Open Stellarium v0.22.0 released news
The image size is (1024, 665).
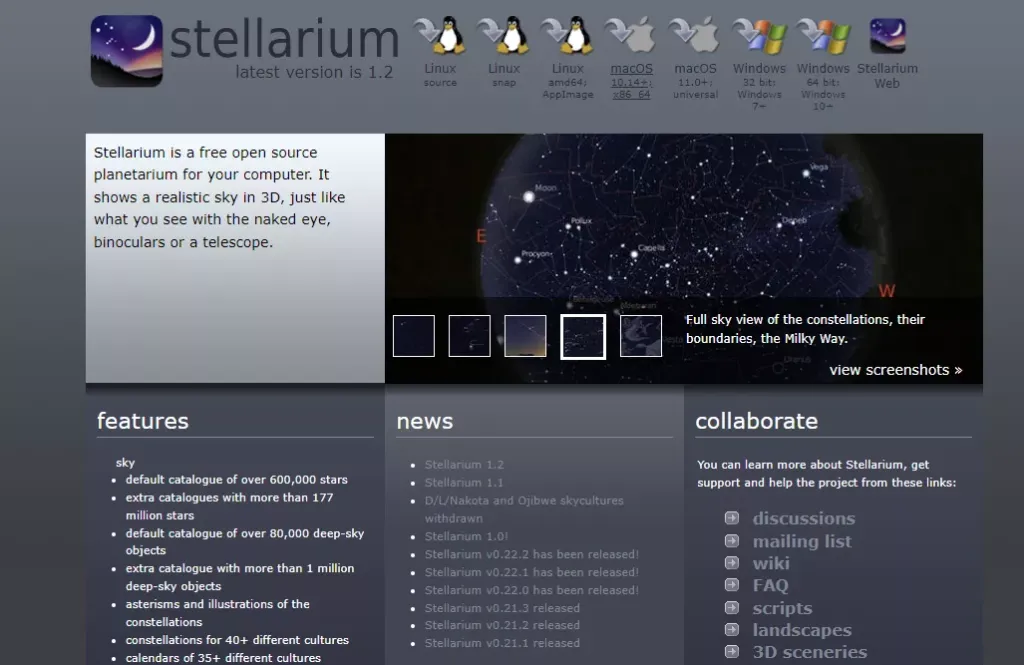tap(532, 590)
